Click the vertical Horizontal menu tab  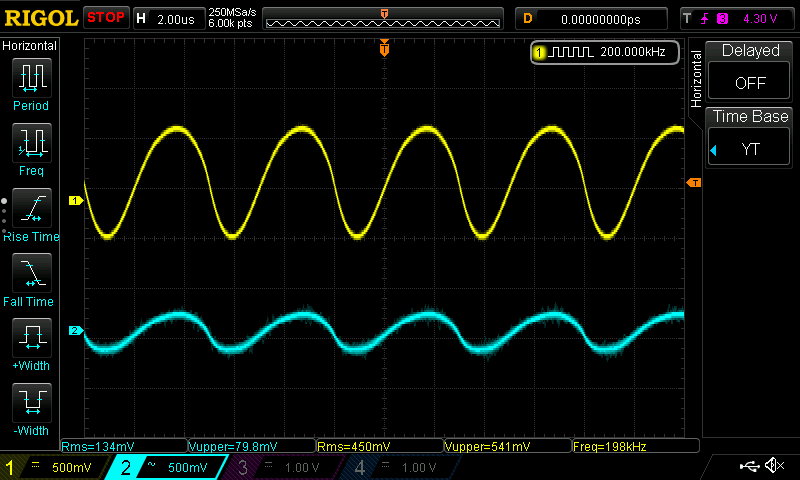695,79
